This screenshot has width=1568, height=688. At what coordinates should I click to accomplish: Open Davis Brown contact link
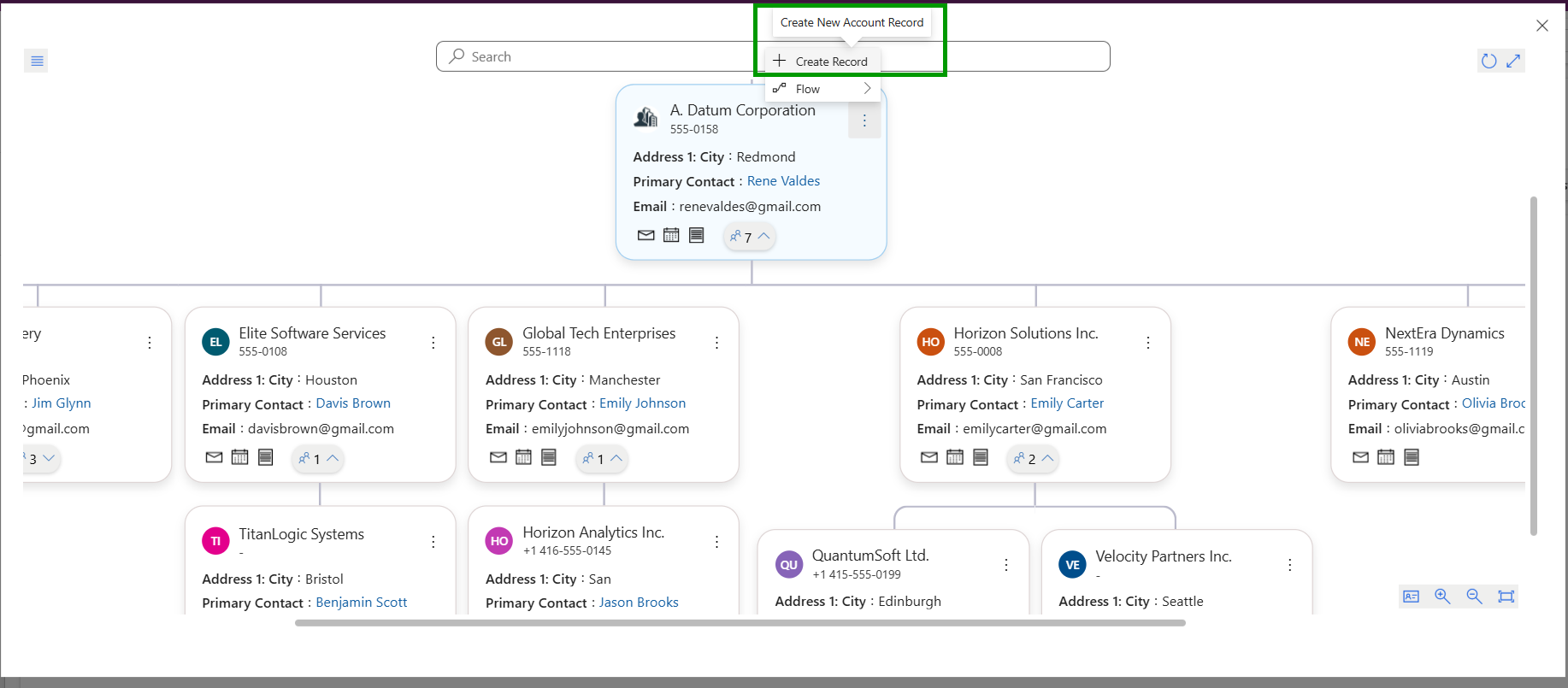(353, 403)
